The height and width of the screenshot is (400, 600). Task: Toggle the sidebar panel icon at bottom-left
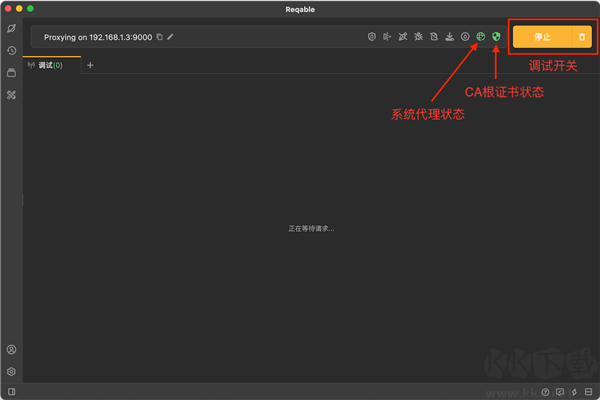[11, 392]
